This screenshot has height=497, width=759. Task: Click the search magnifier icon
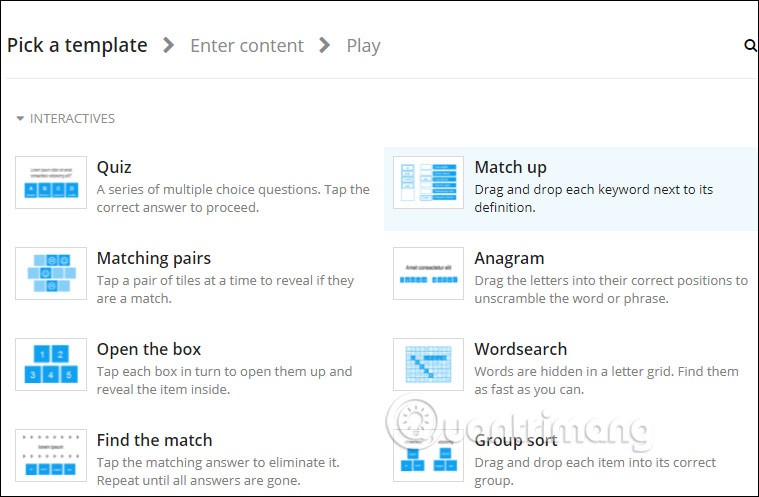(750, 45)
